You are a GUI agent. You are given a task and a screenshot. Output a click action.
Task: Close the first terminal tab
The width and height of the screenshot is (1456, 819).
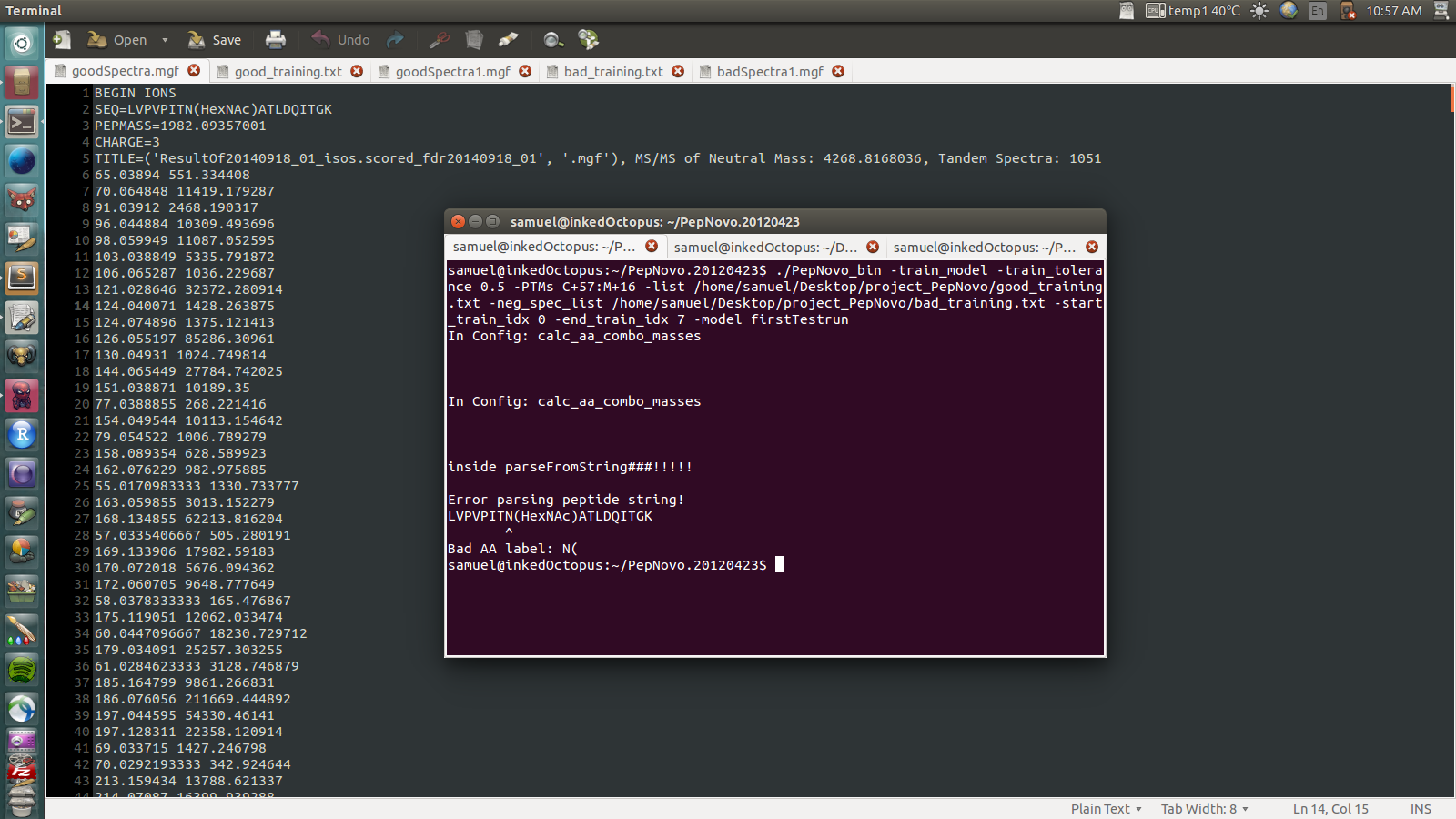(x=652, y=247)
